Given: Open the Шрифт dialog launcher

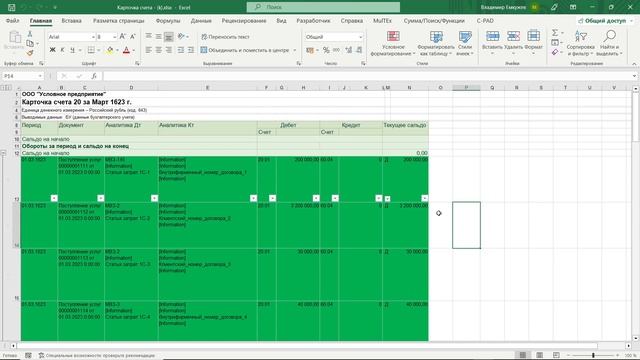Looking at the screenshot, I should [137, 64].
